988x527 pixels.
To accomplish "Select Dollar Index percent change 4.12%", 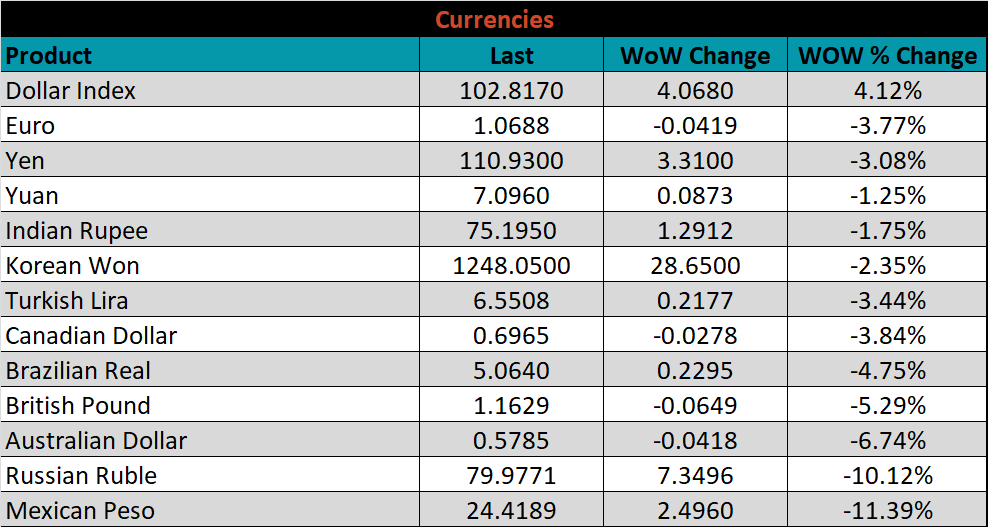I will pos(888,91).
